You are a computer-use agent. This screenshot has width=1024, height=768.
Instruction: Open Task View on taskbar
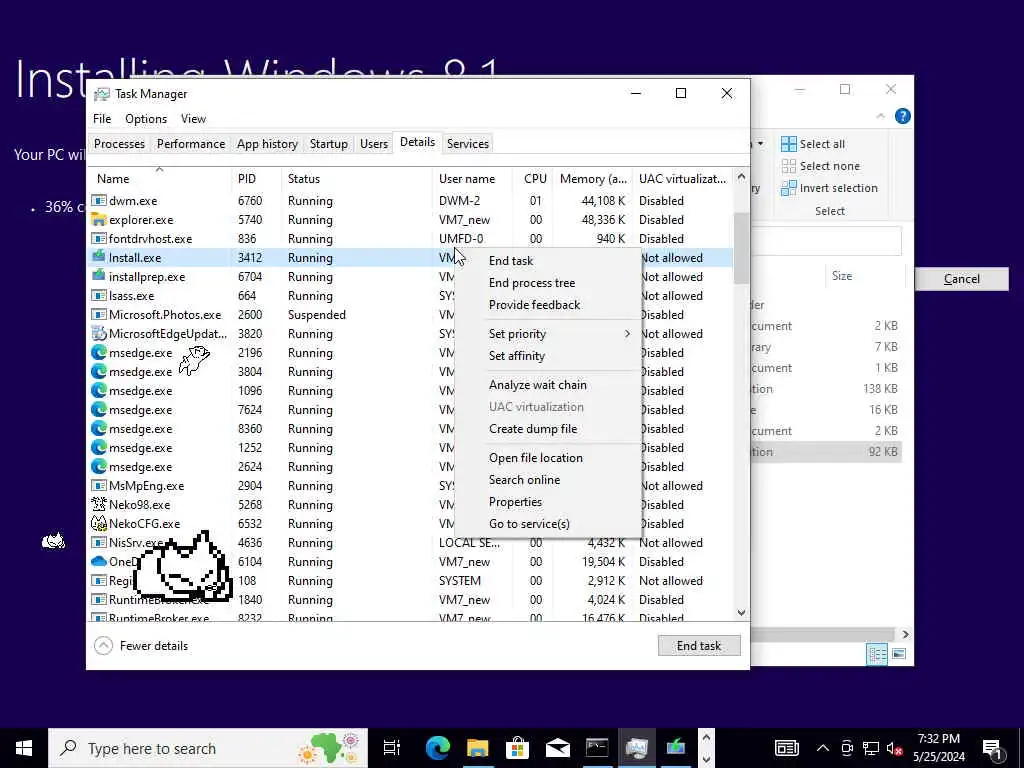391,748
